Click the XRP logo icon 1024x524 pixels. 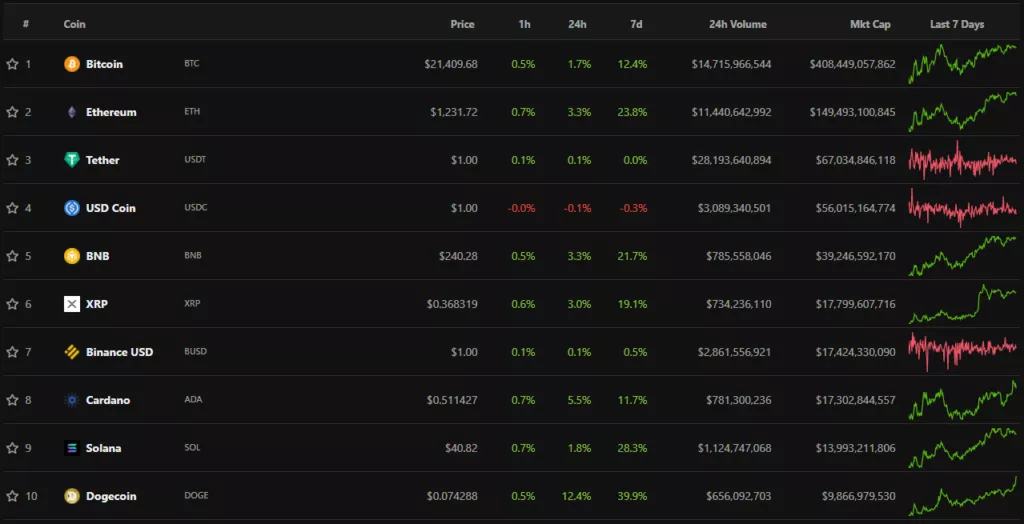tap(72, 304)
